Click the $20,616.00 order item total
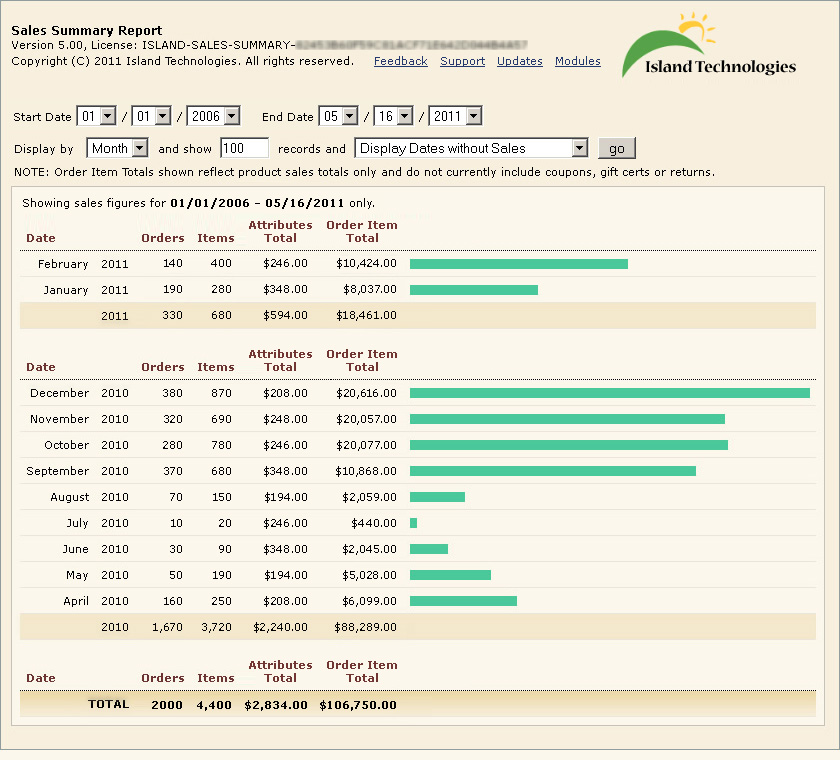Screen dimensions: 840x760 (x=366, y=393)
